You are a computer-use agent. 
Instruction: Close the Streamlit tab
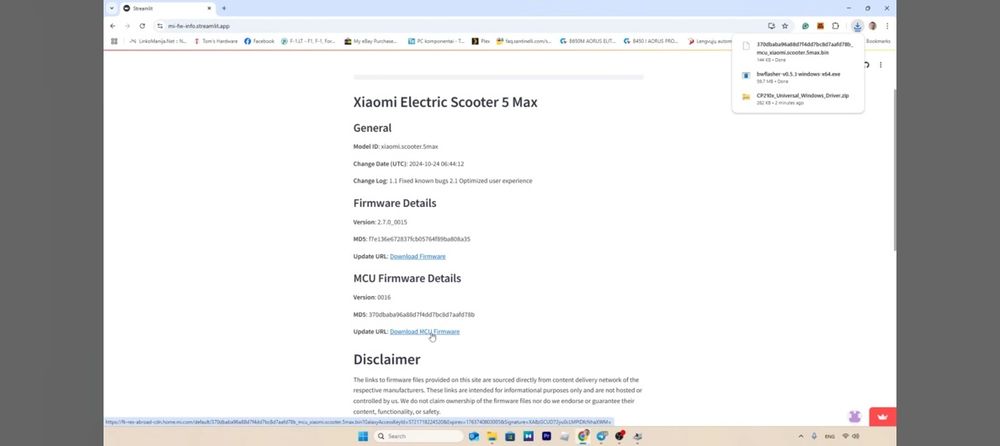pos(209,8)
